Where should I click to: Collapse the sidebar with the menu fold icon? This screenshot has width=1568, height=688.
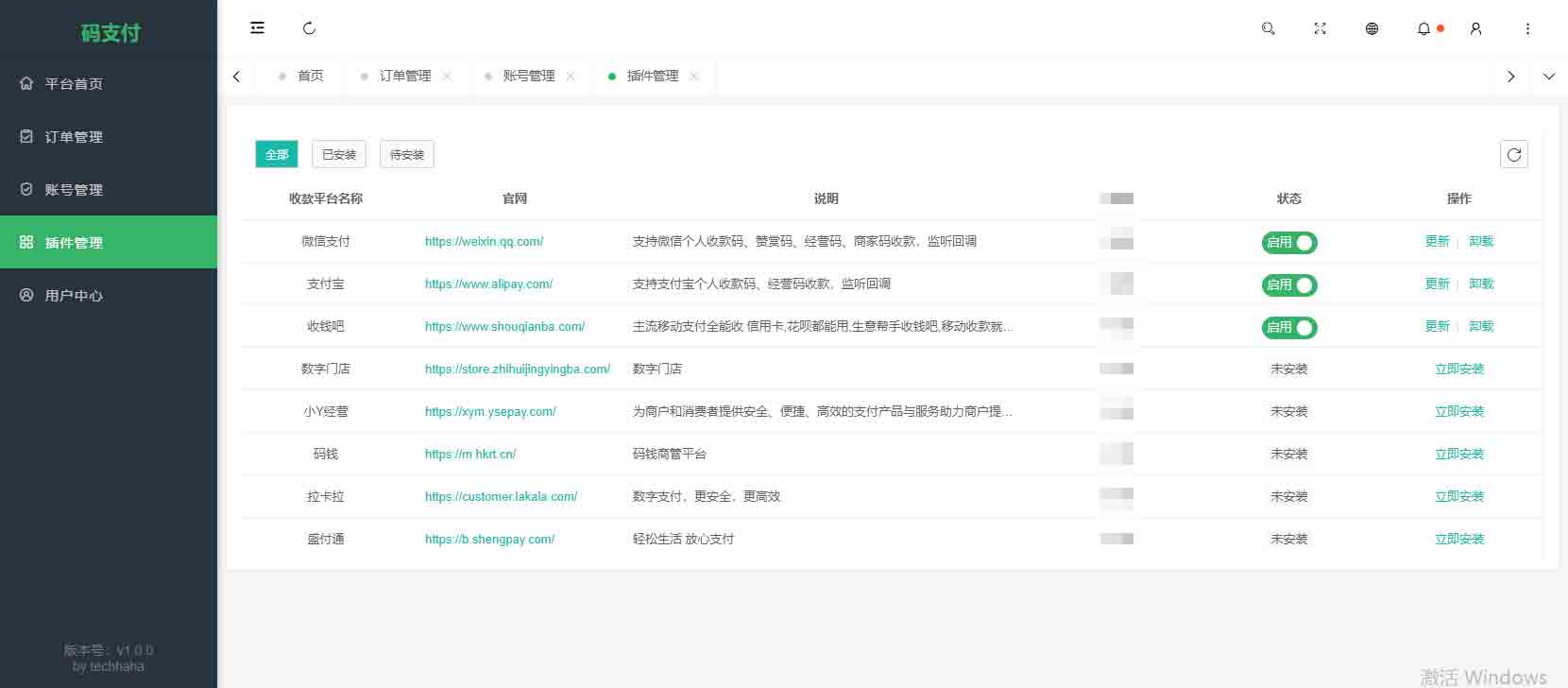click(257, 28)
